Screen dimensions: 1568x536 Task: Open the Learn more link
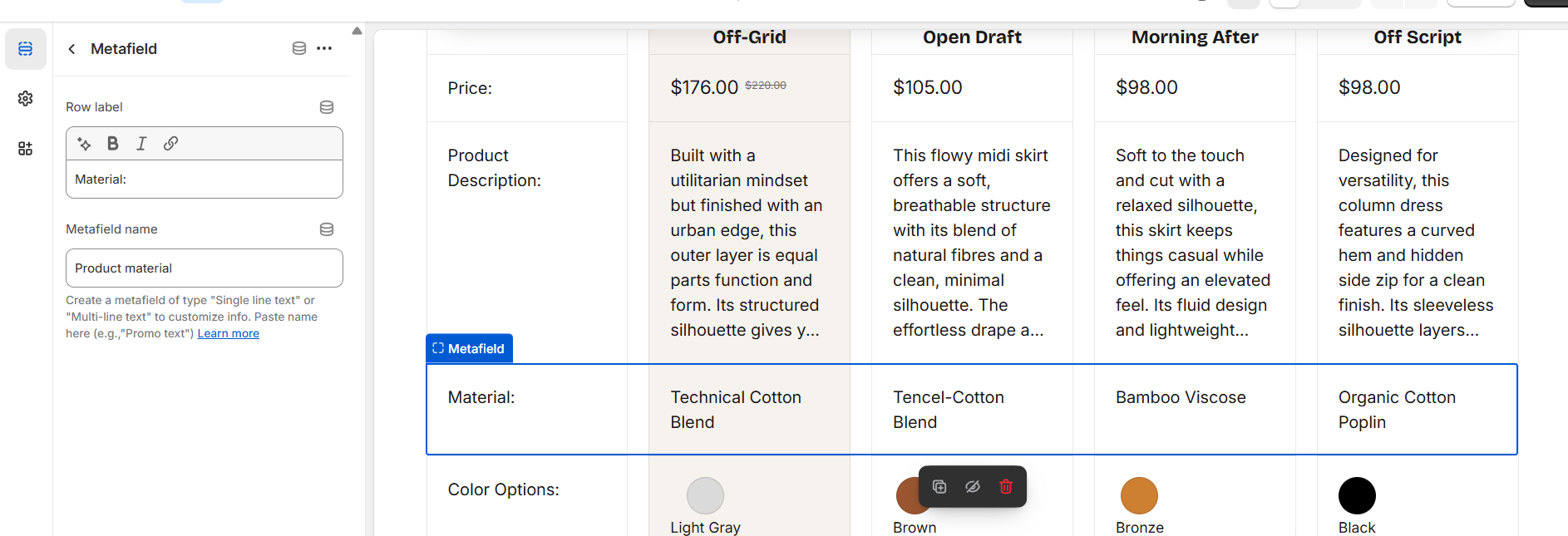click(228, 334)
